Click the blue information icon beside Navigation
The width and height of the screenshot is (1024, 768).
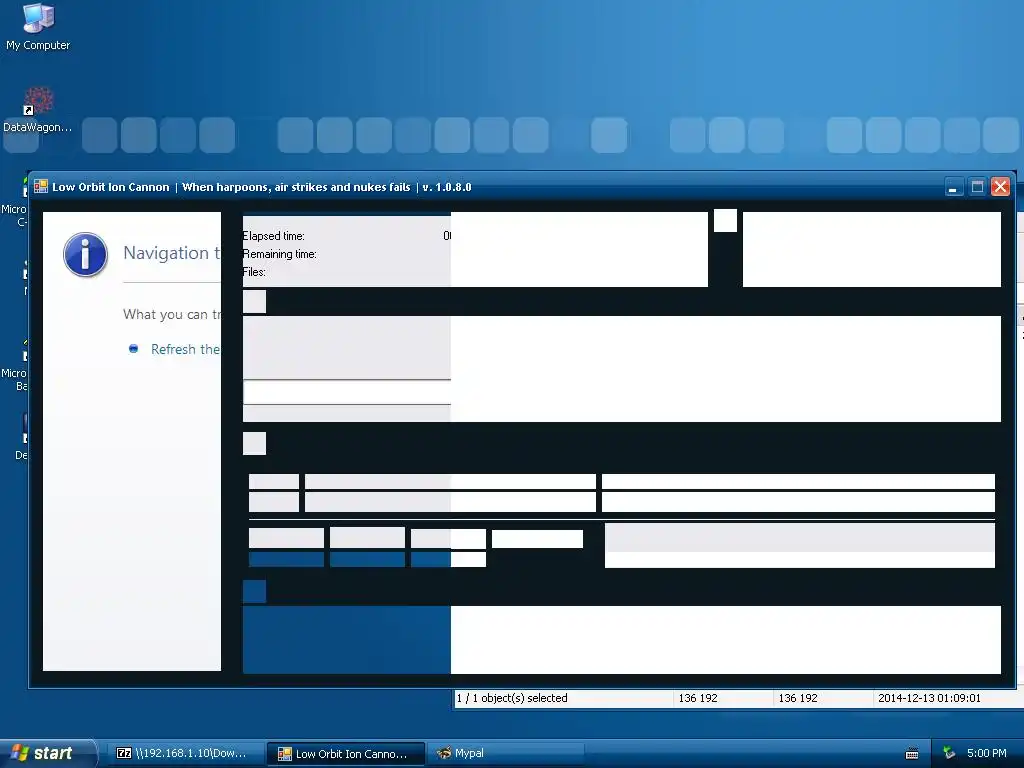click(86, 255)
